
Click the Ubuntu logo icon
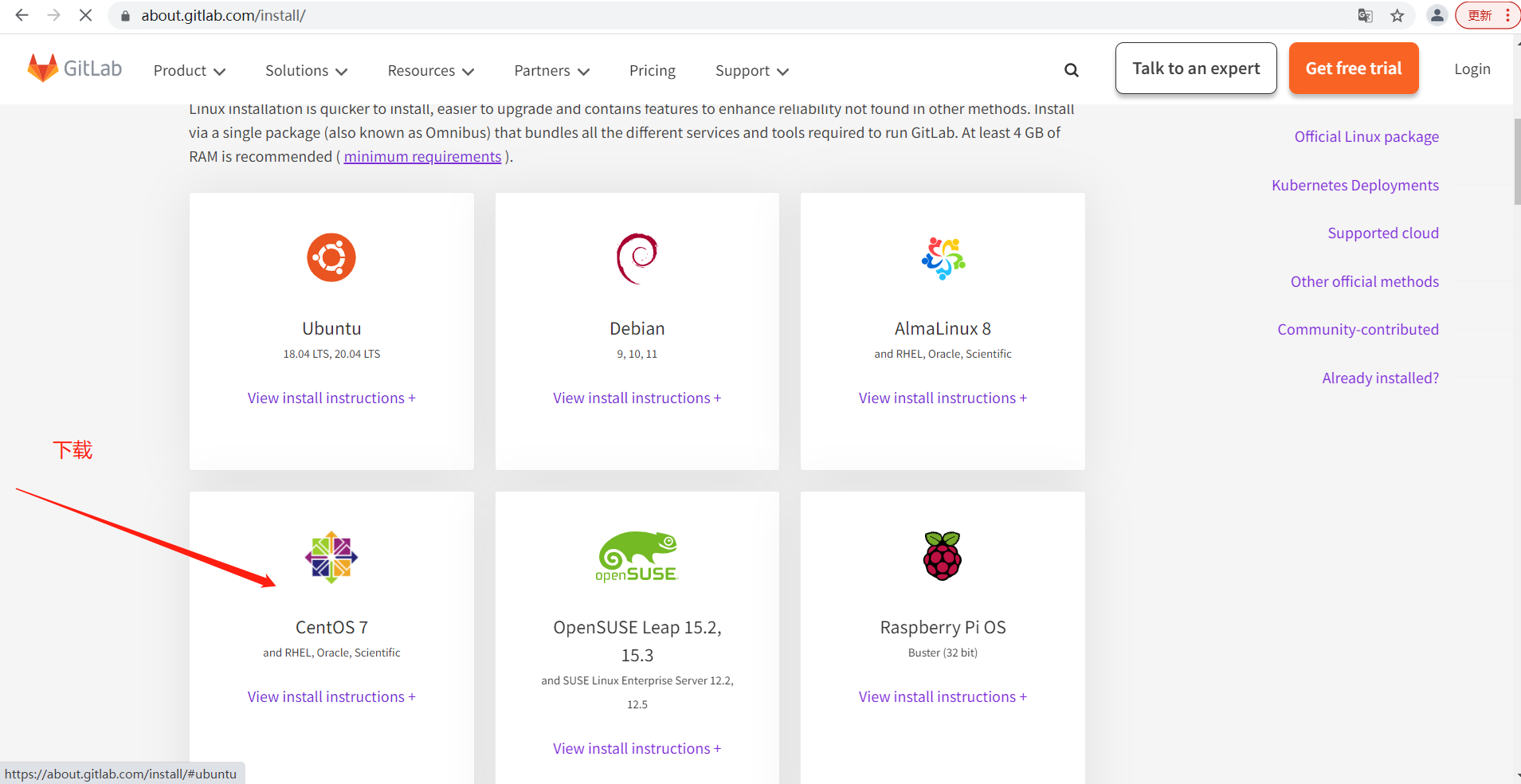tap(331, 257)
